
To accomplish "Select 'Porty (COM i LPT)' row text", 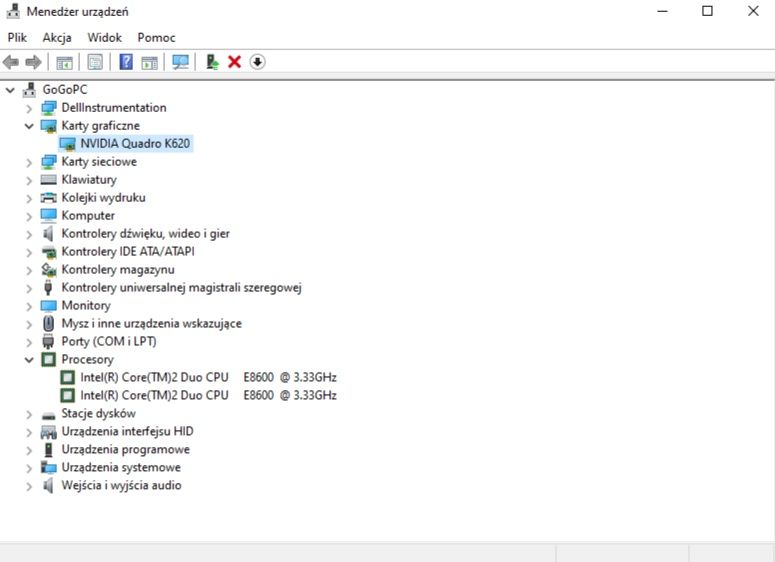I will [x=109, y=342].
